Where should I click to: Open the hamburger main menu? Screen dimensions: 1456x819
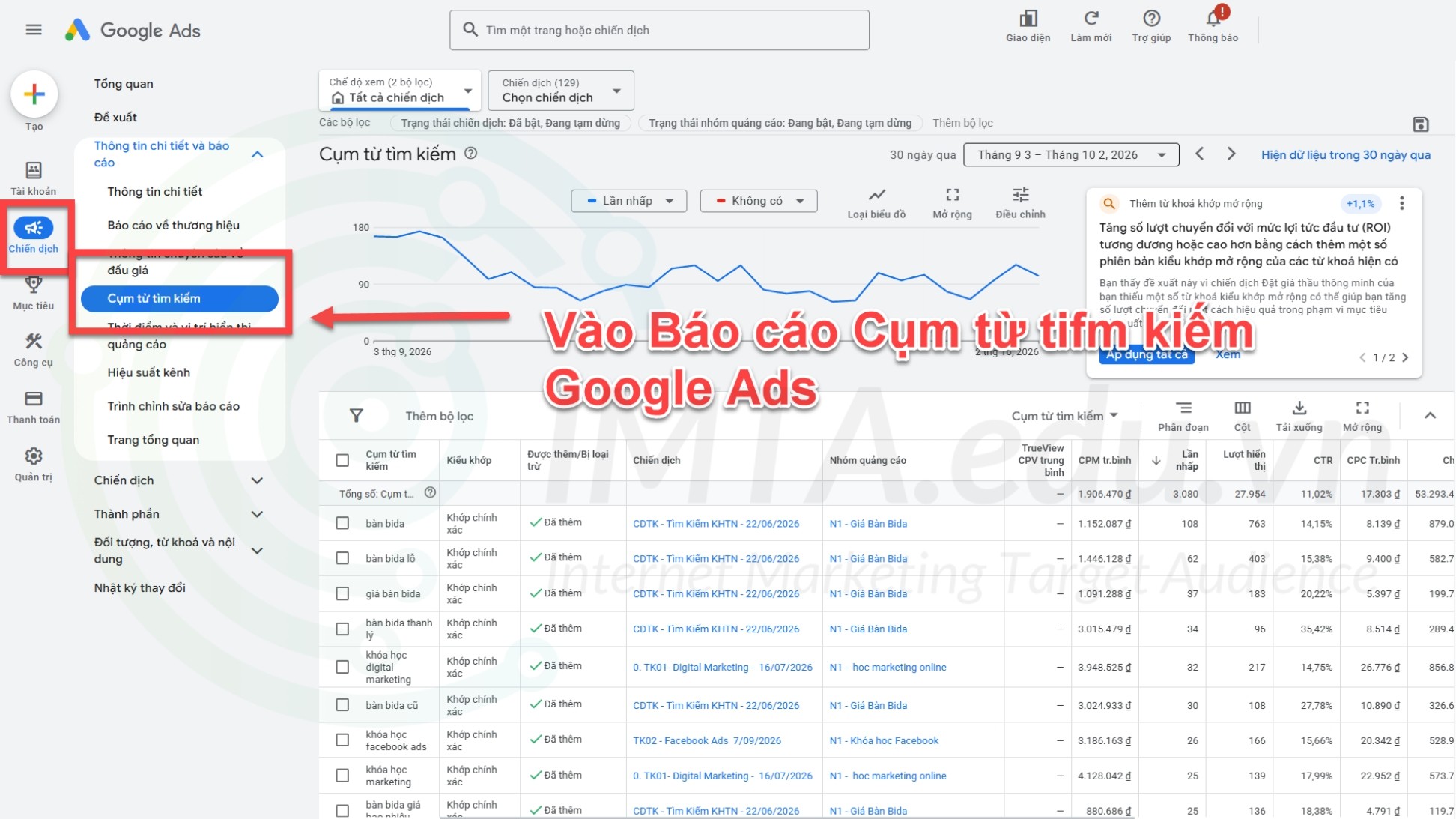[x=34, y=30]
